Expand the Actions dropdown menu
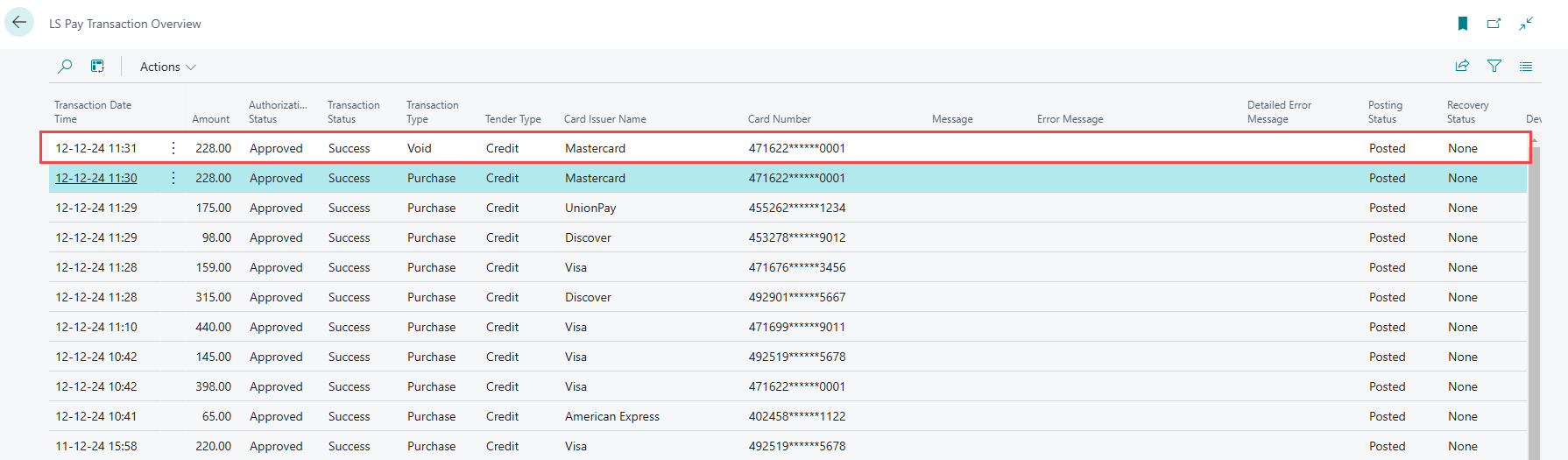Viewport: 1568px width, 460px height. (x=167, y=67)
